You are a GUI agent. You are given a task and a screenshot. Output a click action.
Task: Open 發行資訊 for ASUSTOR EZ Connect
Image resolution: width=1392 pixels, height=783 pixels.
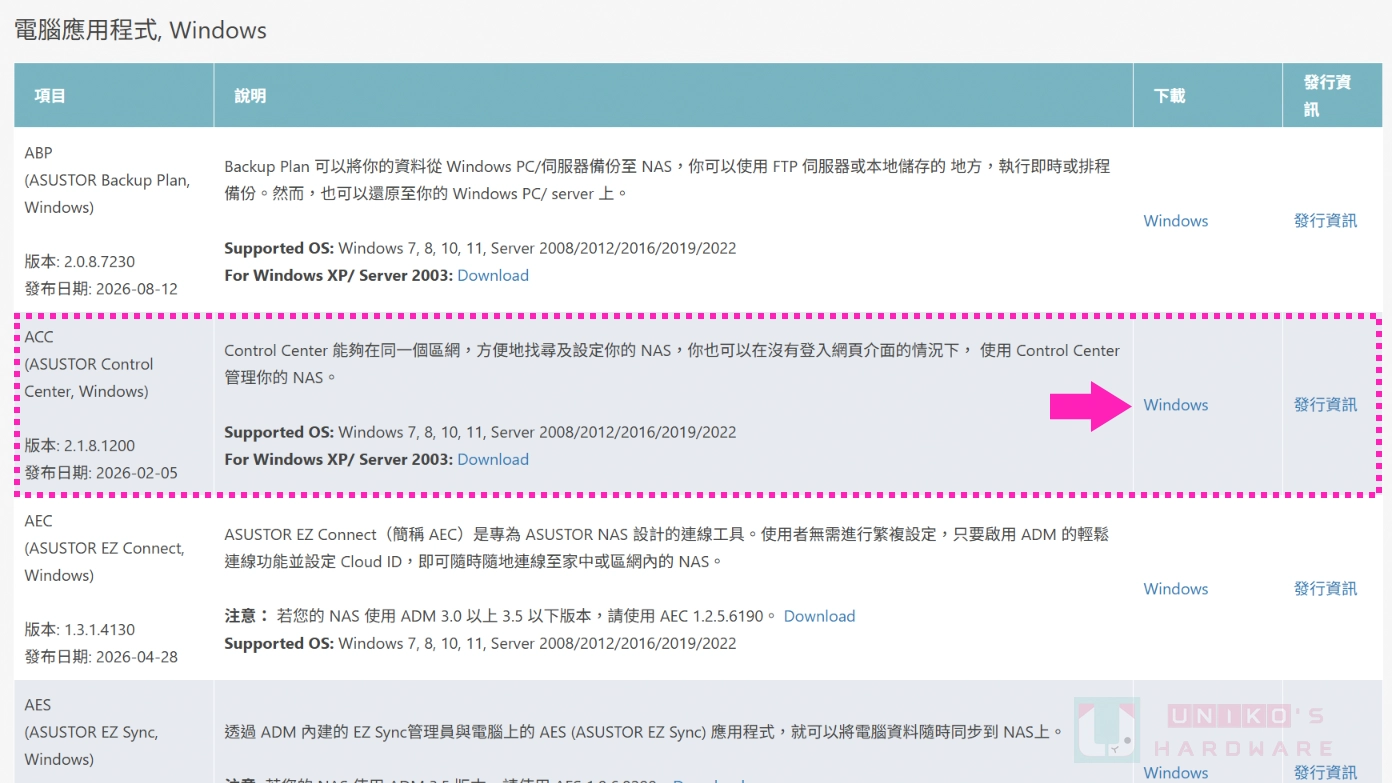click(x=1325, y=589)
